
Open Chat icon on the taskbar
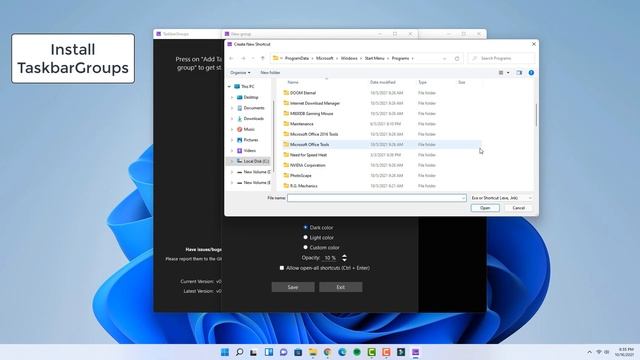coord(283,352)
